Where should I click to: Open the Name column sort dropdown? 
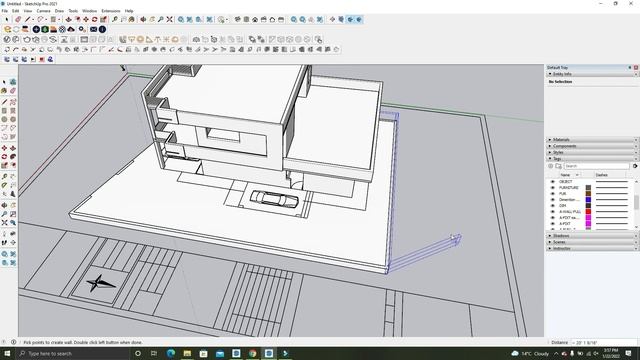[x=577, y=175]
